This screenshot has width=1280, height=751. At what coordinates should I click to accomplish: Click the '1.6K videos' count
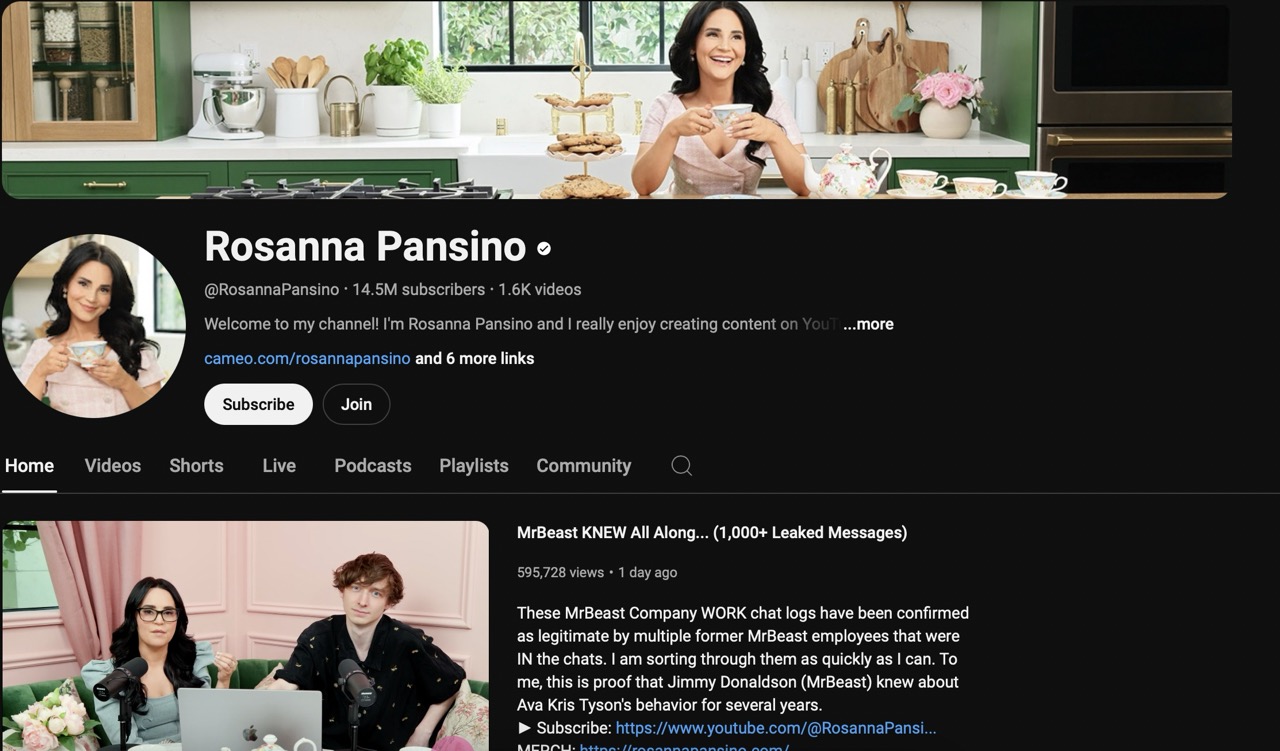point(540,289)
